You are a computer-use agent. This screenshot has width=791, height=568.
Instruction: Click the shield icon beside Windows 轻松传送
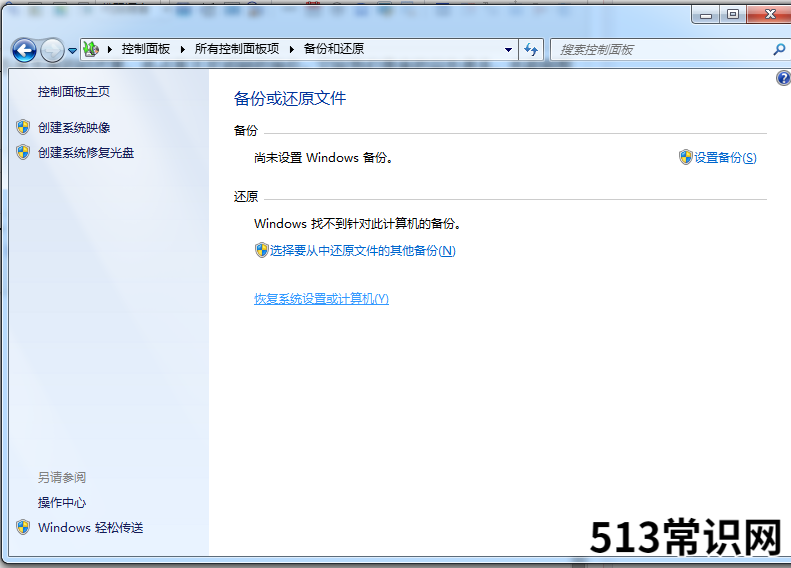coord(23,527)
